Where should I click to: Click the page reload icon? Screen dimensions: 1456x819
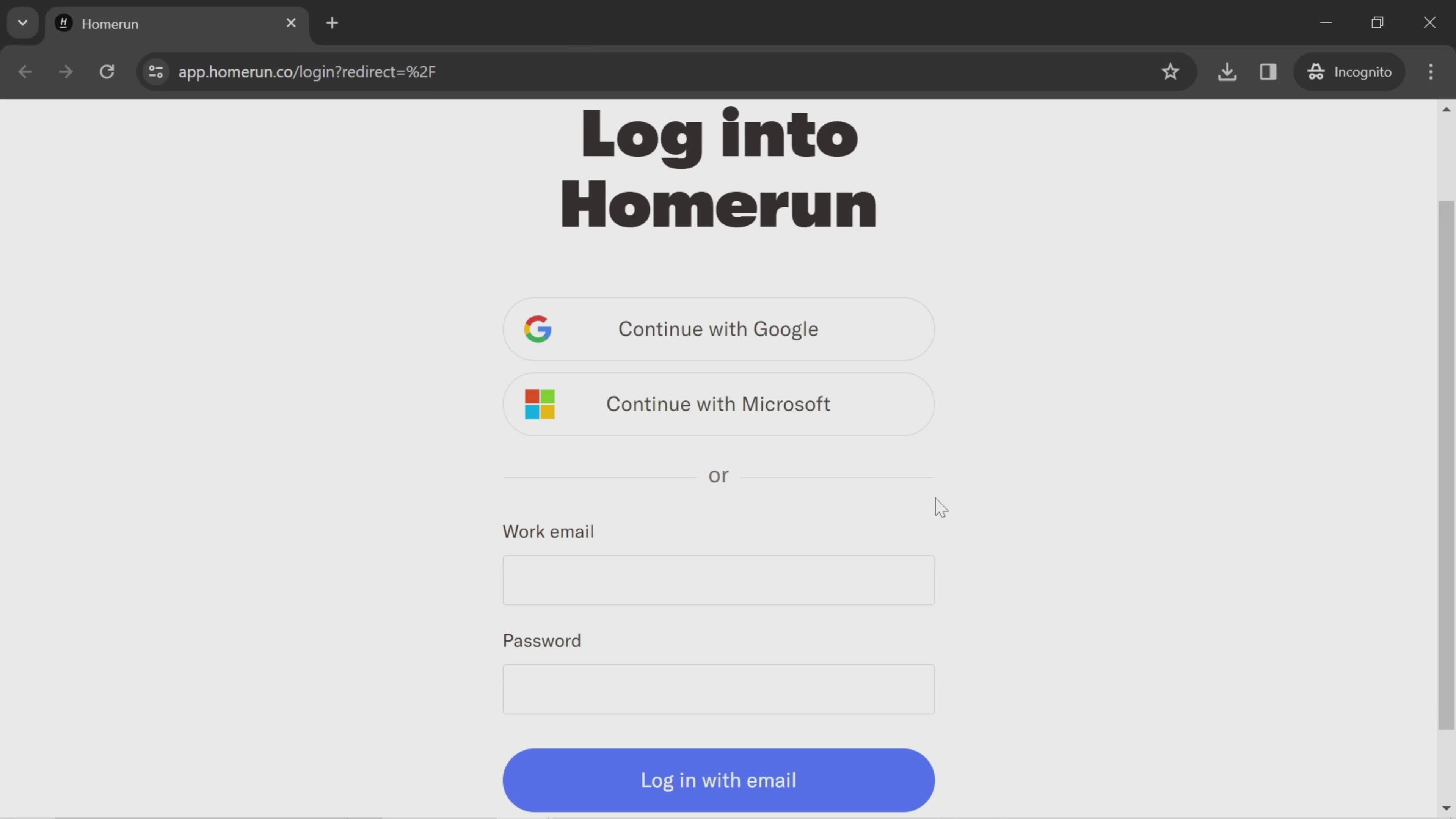click(107, 71)
